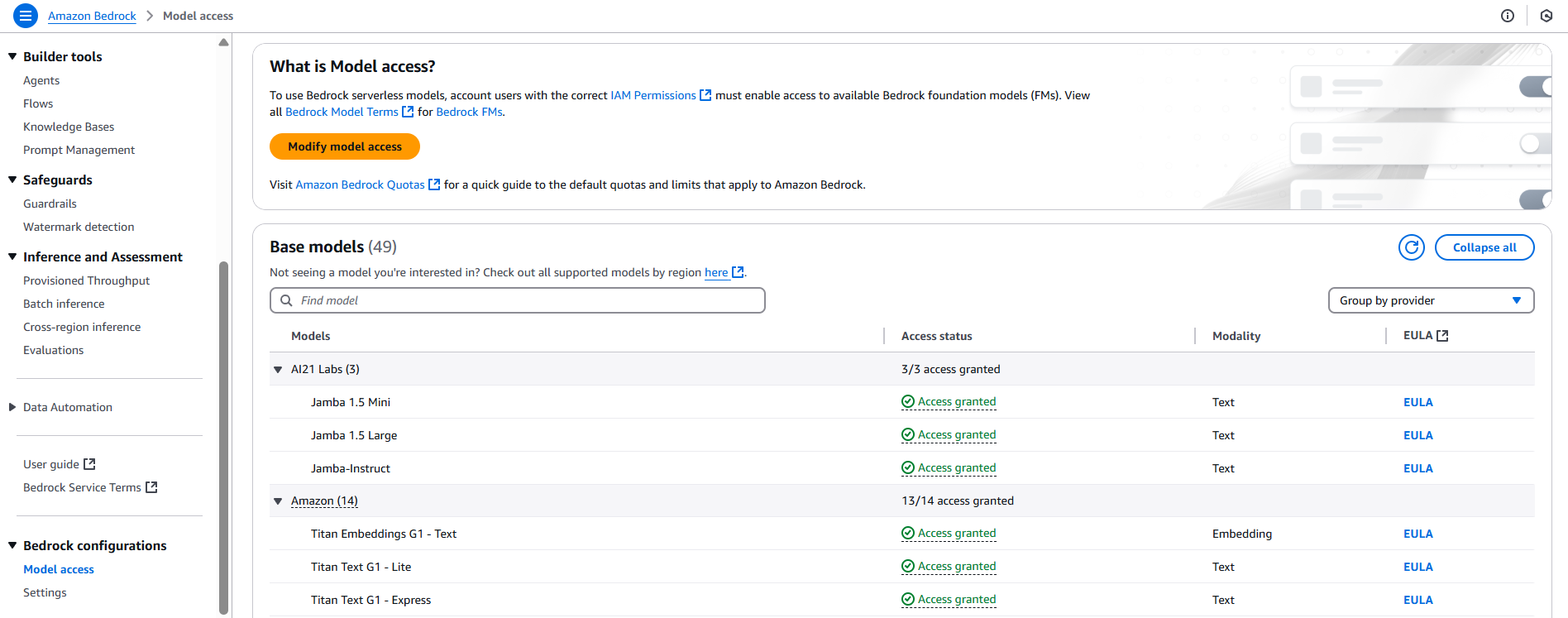Image resolution: width=1568 pixels, height=618 pixels.
Task: Click the green check icon for Jamba 1.5 Mini
Action: (908, 402)
